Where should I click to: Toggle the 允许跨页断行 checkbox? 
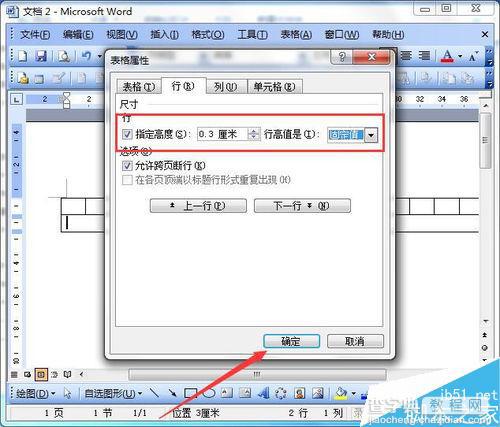tap(127, 165)
